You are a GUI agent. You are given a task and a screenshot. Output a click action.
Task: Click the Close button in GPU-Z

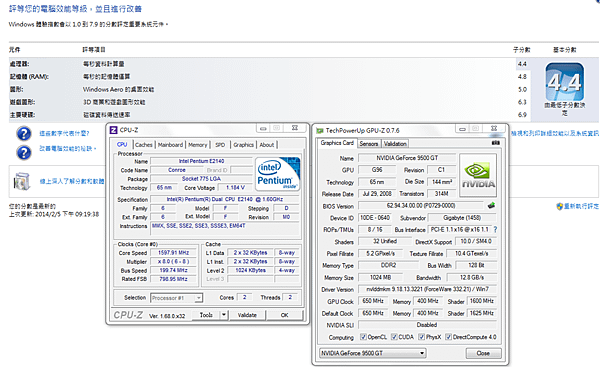[x=483, y=353]
